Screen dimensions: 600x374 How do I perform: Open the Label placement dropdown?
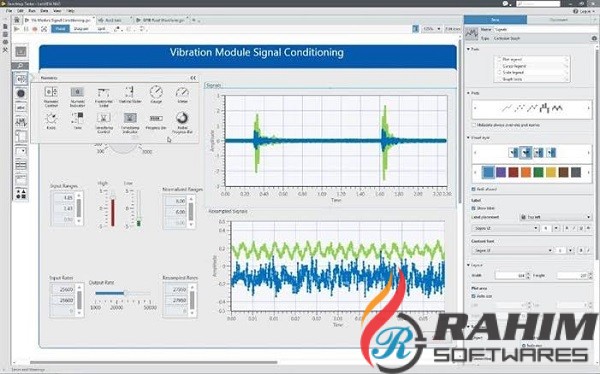click(x=556, y=217)
